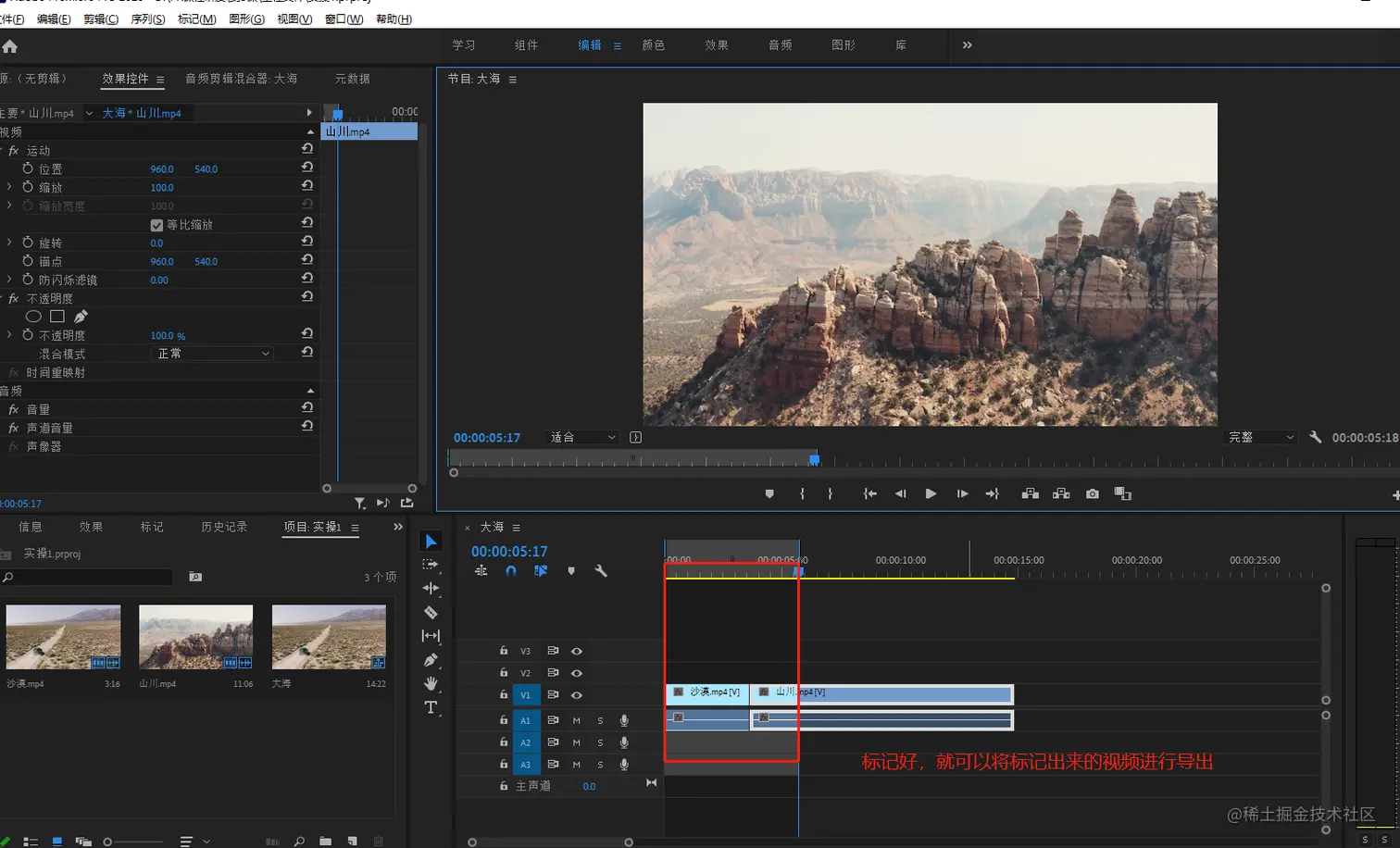Mute audio track A1
The width and height of the screenshot is (1400, 848).
pos(576,720)
